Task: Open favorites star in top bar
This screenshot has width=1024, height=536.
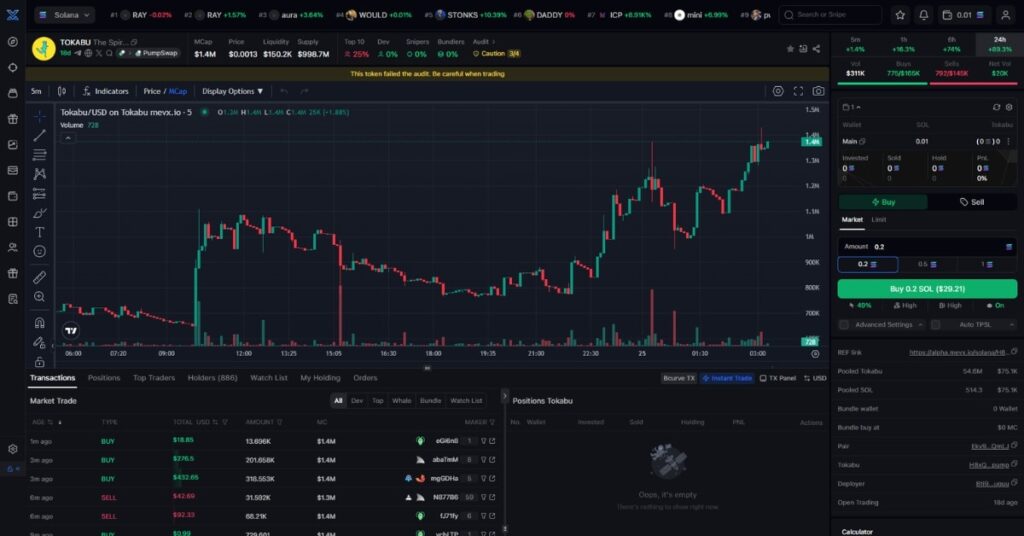Action: (x=900, y=14)
